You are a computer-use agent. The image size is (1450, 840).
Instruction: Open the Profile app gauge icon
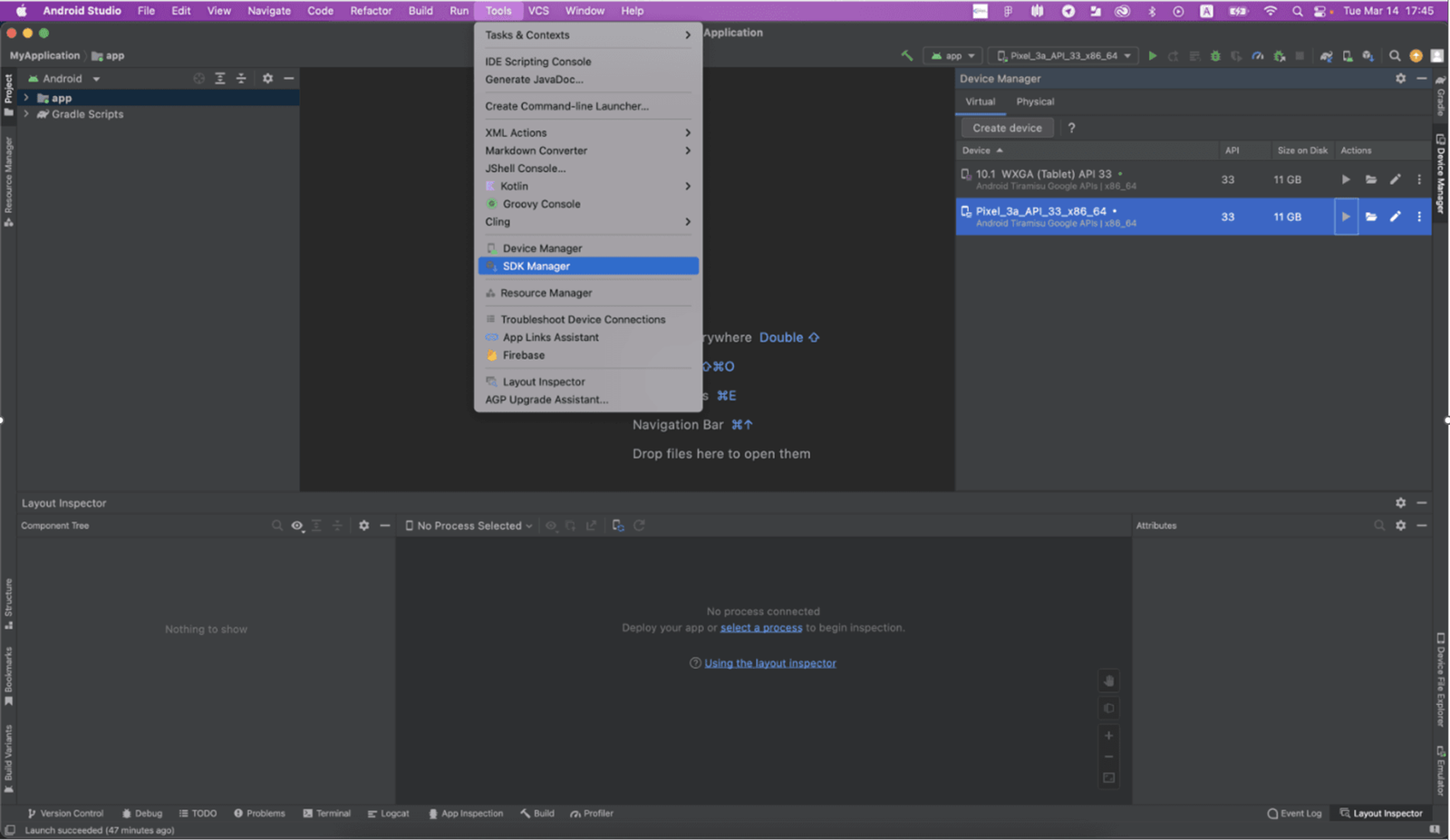tap(1258, 56)
